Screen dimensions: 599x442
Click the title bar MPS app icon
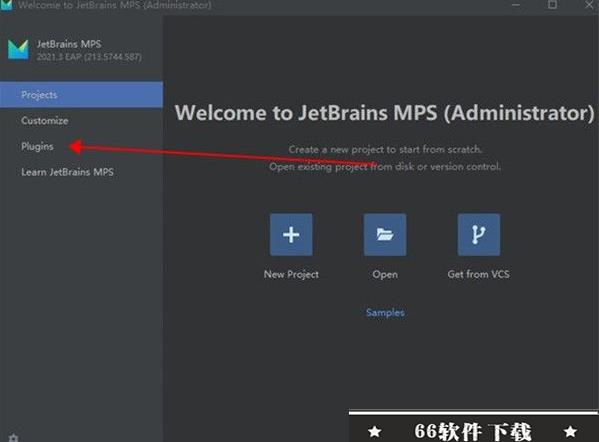pyautogui.click(x=6, y=5)
